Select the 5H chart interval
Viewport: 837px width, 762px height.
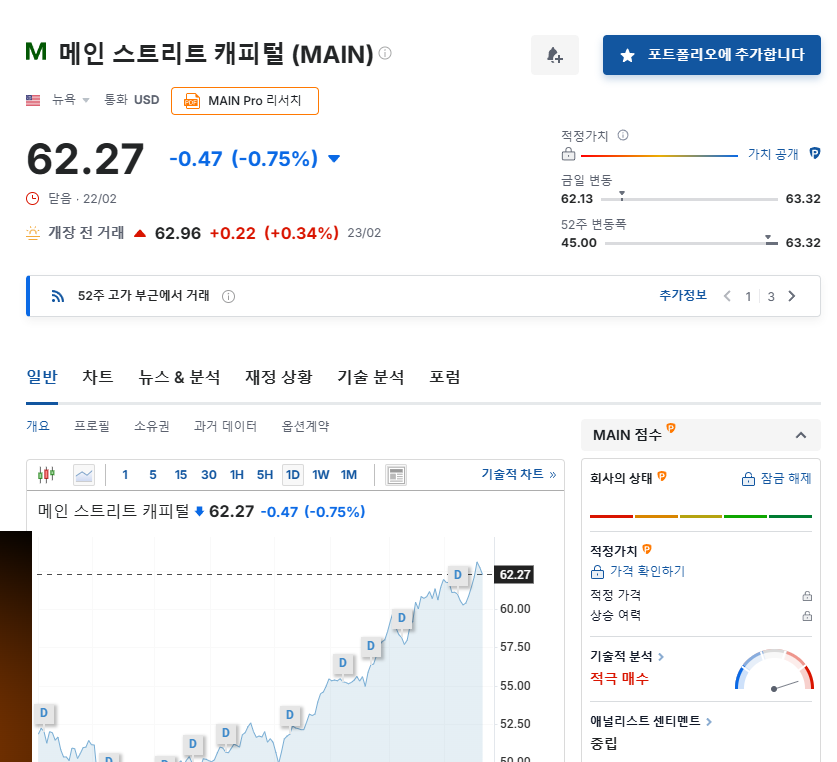[x=265, y=475]
